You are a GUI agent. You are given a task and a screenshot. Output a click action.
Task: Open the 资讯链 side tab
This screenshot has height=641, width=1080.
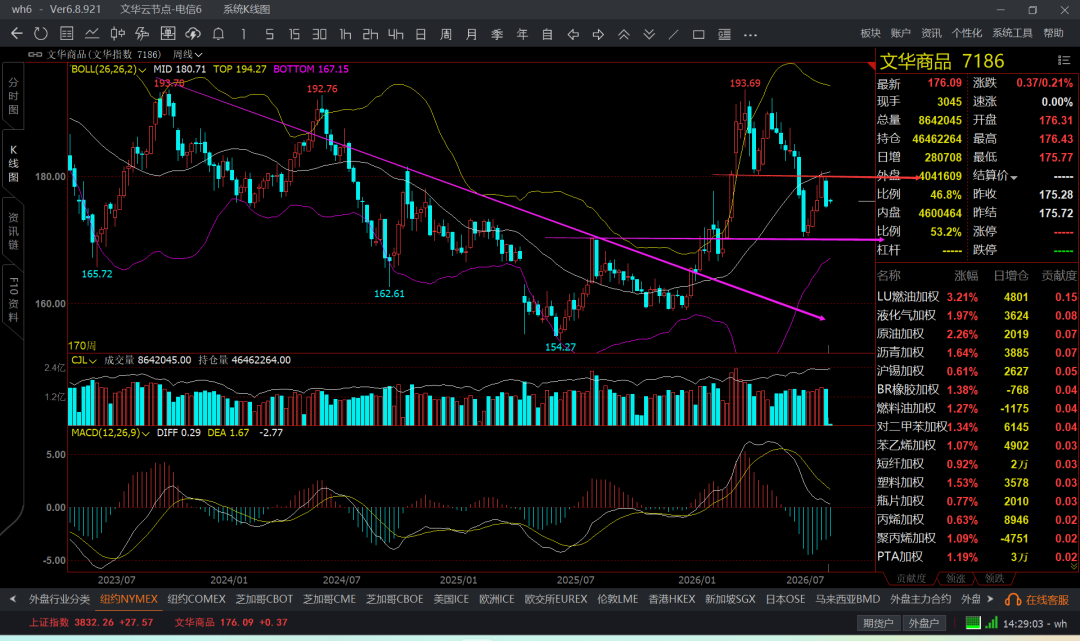pyautogui.click(x=13, y=231)
